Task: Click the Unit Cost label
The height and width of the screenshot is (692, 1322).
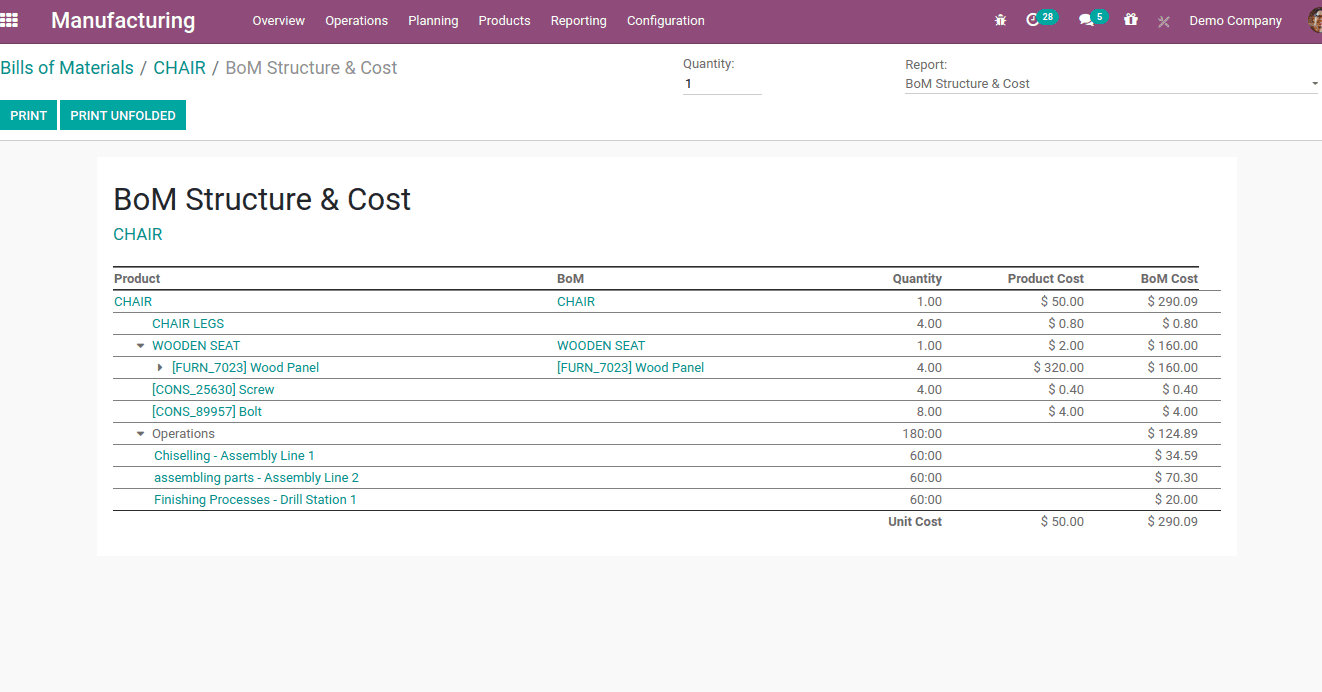Action: coord(915,522)
